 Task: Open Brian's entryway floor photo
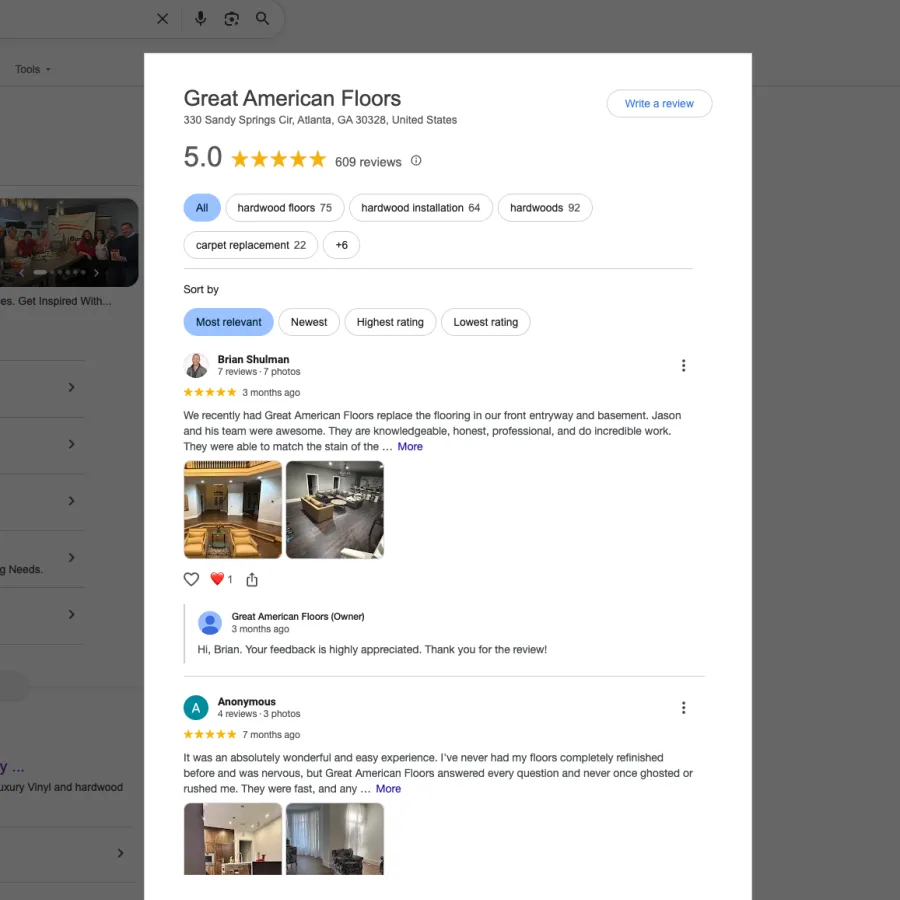[232, 510]
